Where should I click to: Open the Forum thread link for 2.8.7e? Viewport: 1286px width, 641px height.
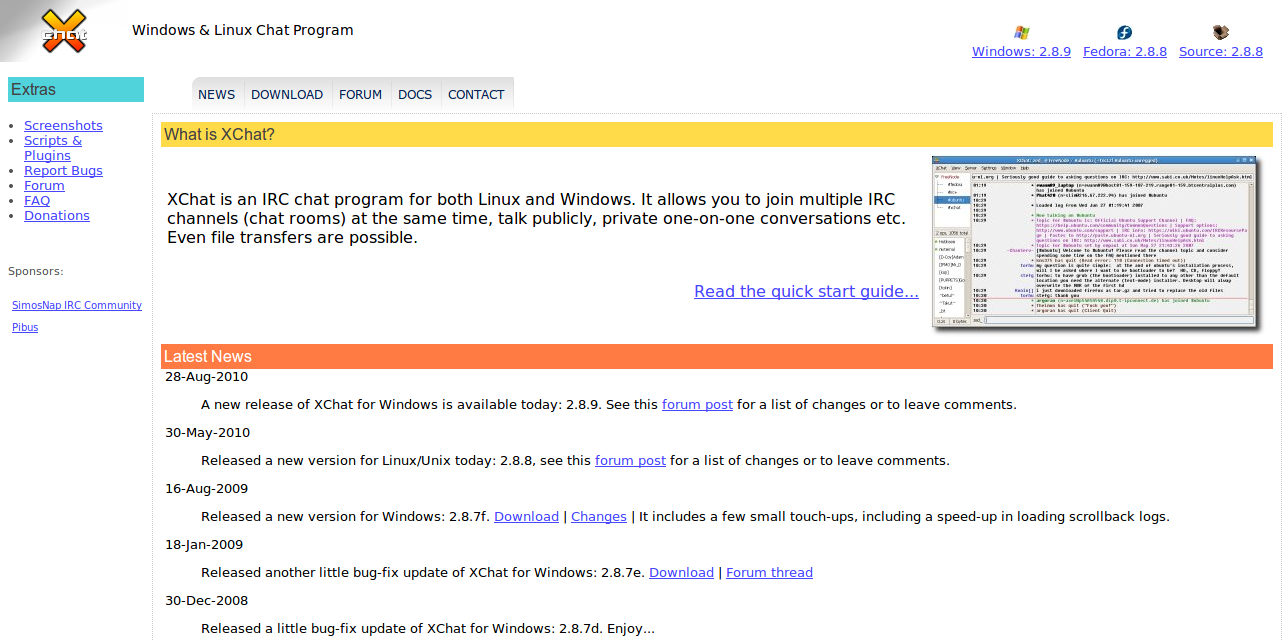769,573
